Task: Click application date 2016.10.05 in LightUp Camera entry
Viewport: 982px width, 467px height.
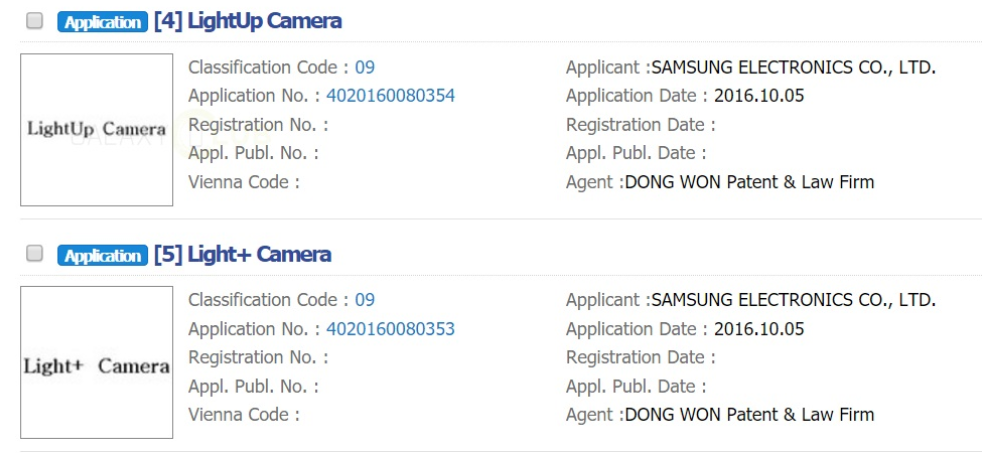Action: point(759,96)
